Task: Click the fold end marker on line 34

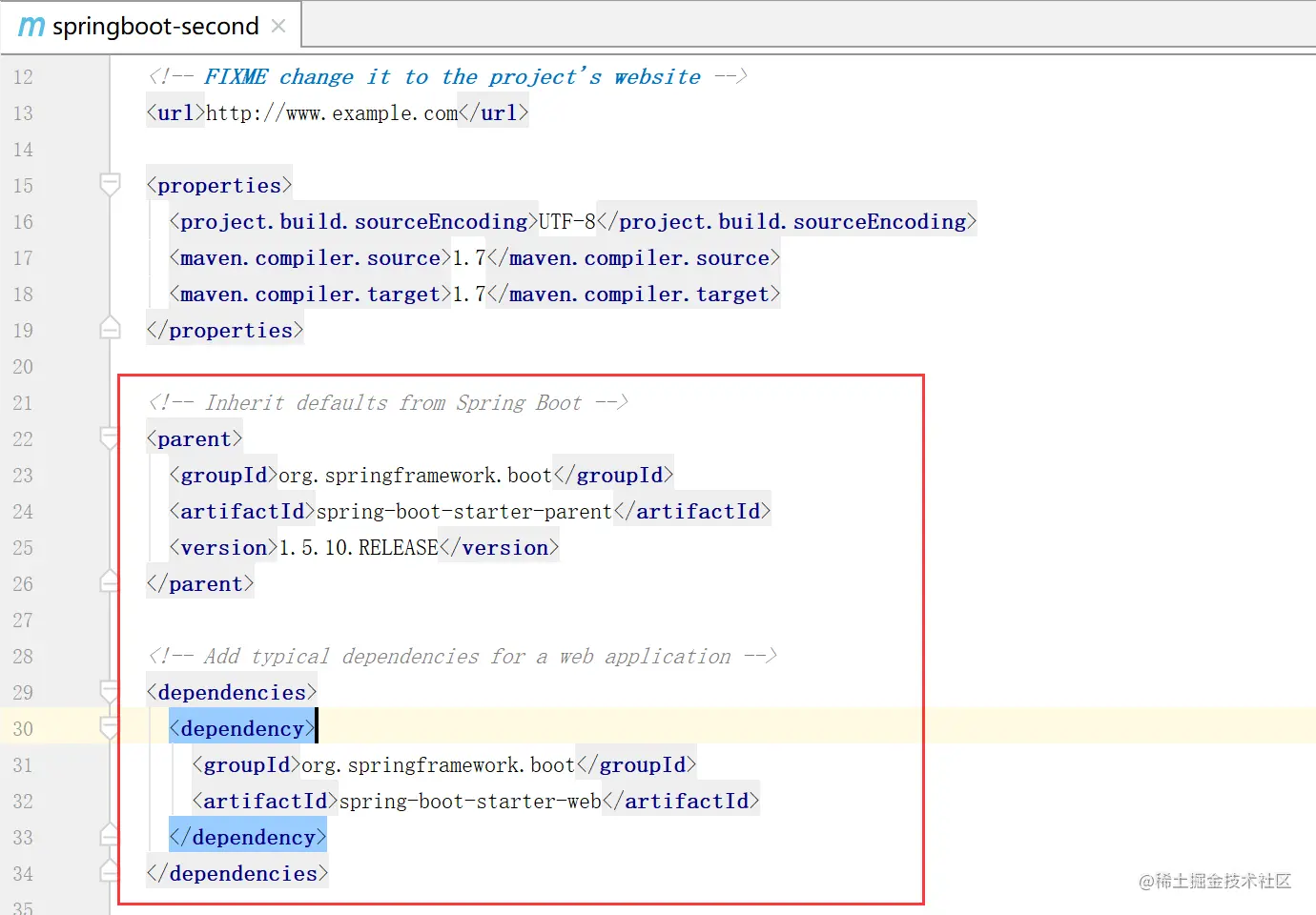Action: (110, 871)
